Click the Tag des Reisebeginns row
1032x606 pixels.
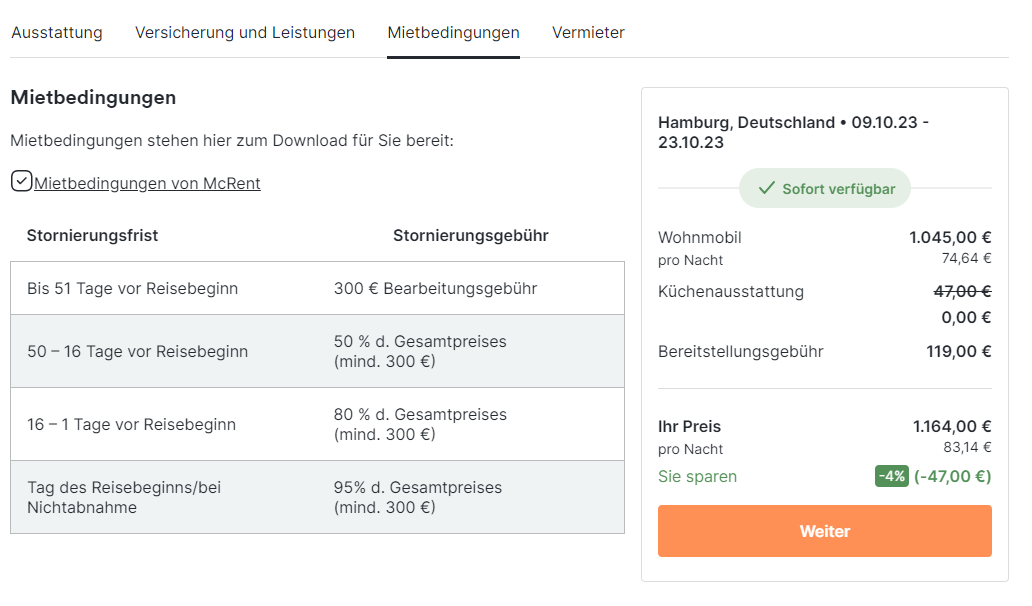click(317, 497)
